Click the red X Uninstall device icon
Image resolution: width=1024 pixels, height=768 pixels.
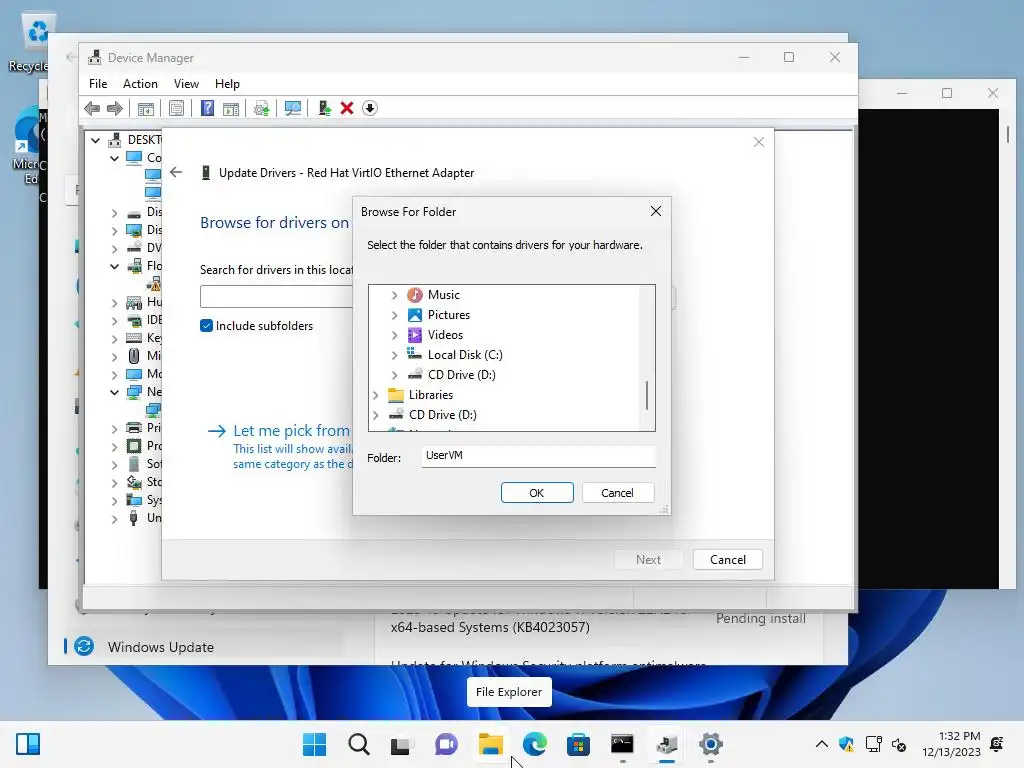pyautogui.click(x=347, y=108)
